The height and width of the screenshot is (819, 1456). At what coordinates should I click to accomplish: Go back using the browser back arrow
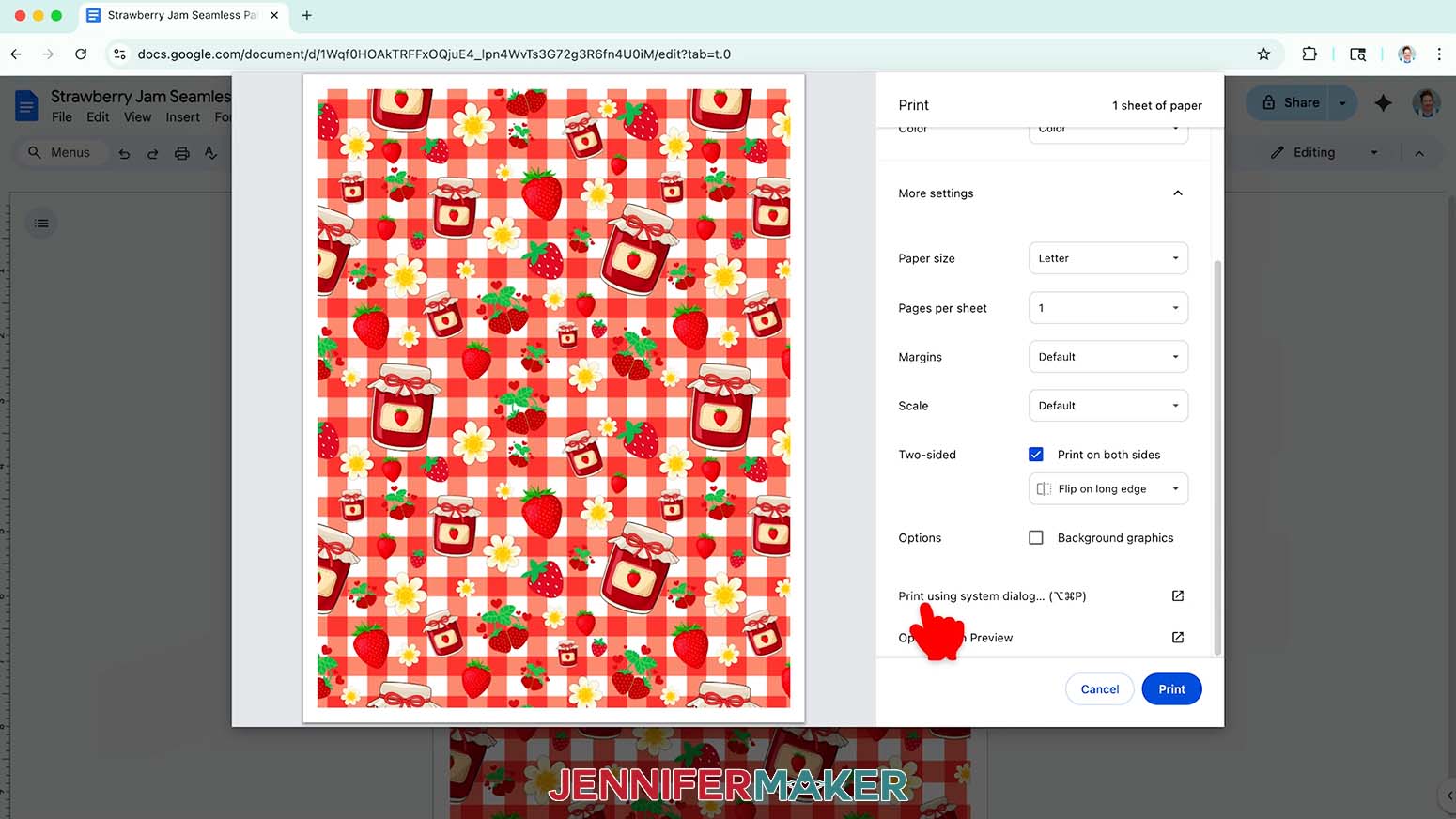16,54
